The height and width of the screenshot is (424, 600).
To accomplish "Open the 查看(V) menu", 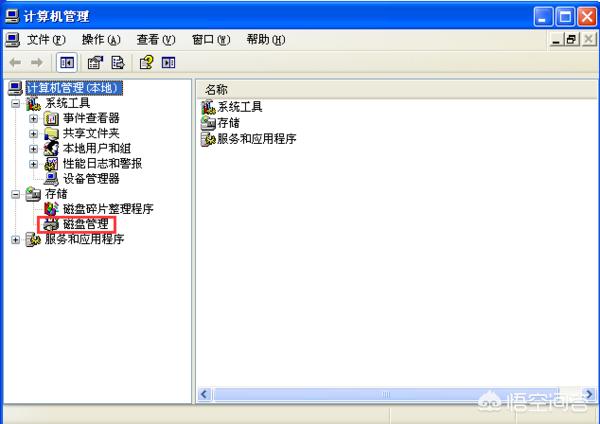I will tap(156, 39).
